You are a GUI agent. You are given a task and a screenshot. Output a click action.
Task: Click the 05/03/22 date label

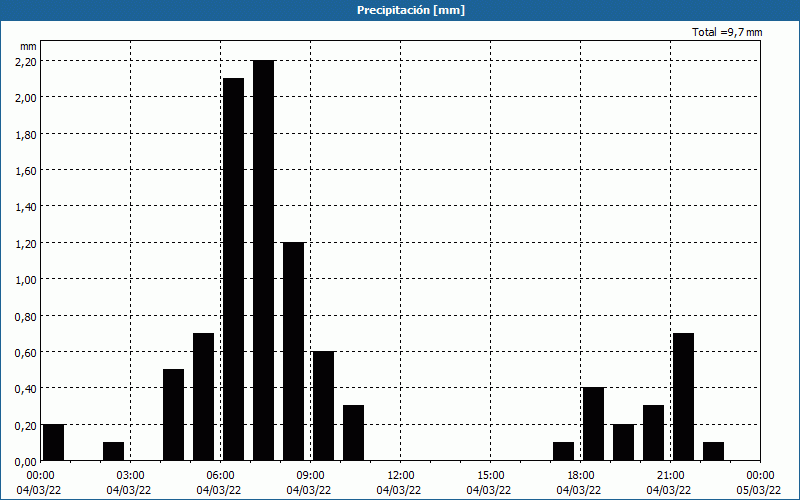pos(759,490)
